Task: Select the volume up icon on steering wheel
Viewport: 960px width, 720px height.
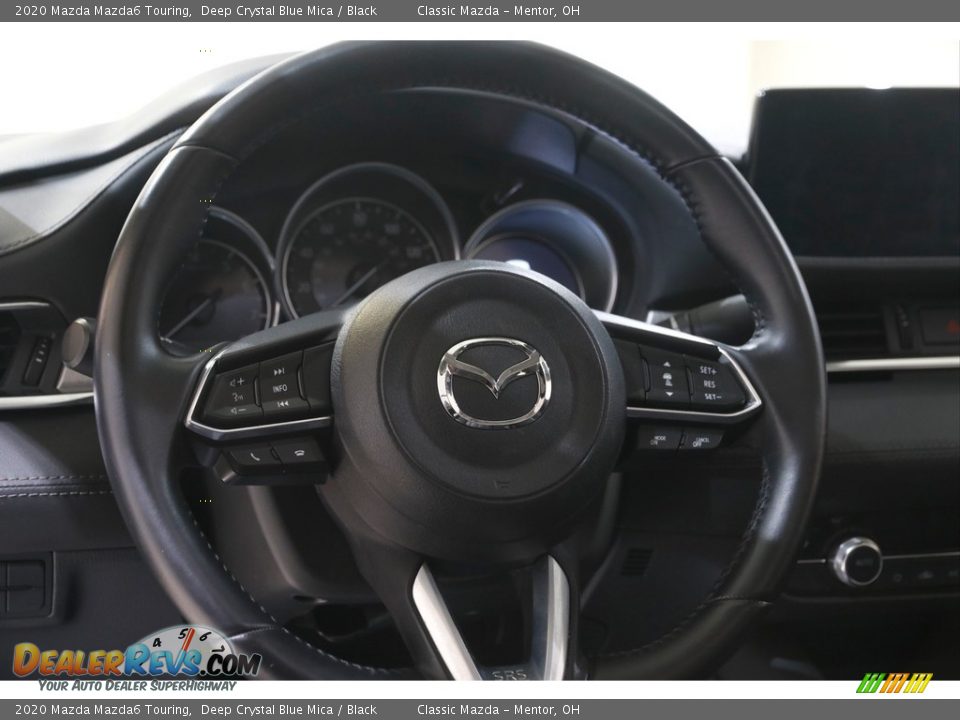Action: 237,381
